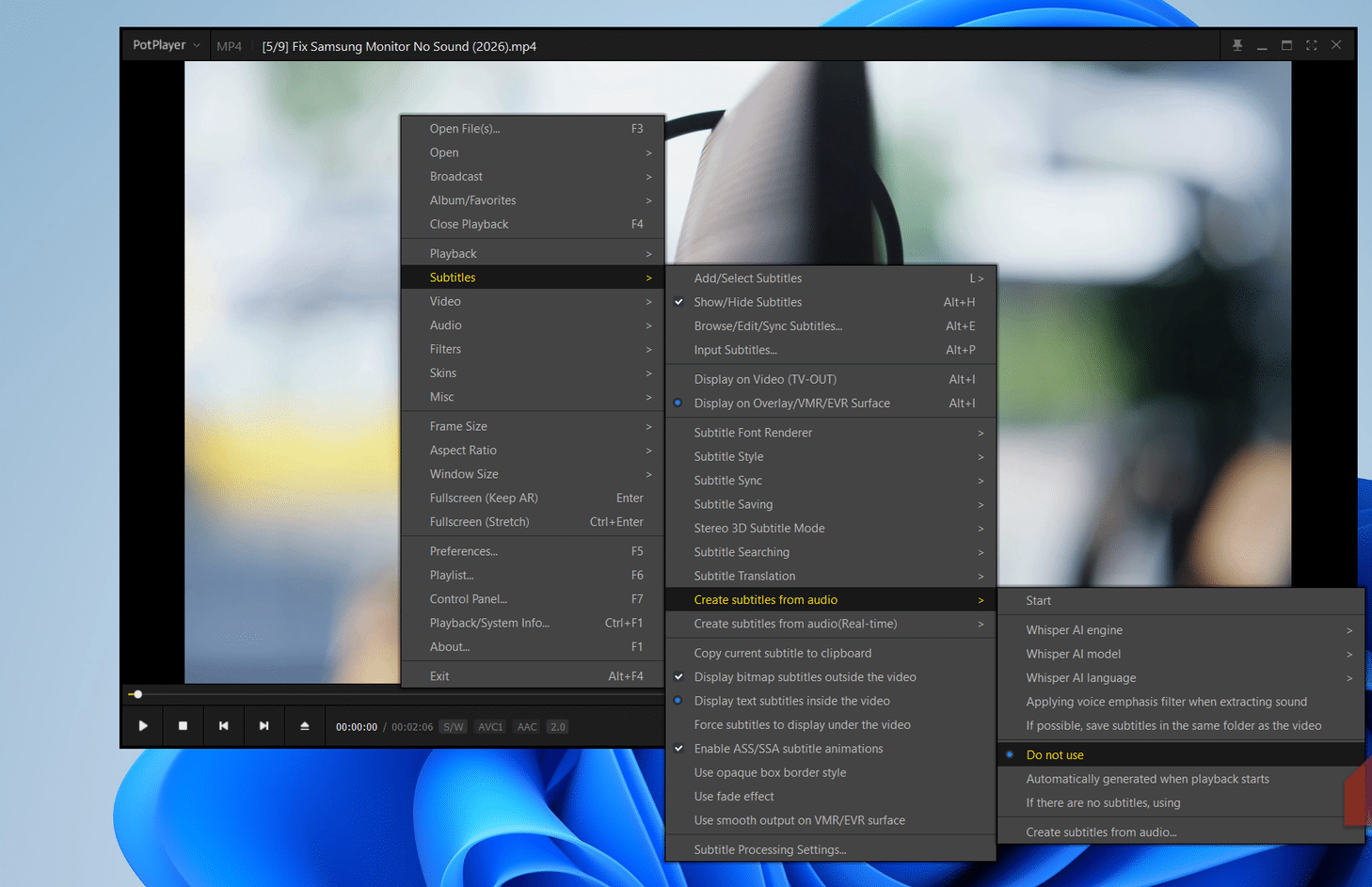Screen dimensions: 1372x887
Task: Skip to previous file button
Action: [224, 726]
